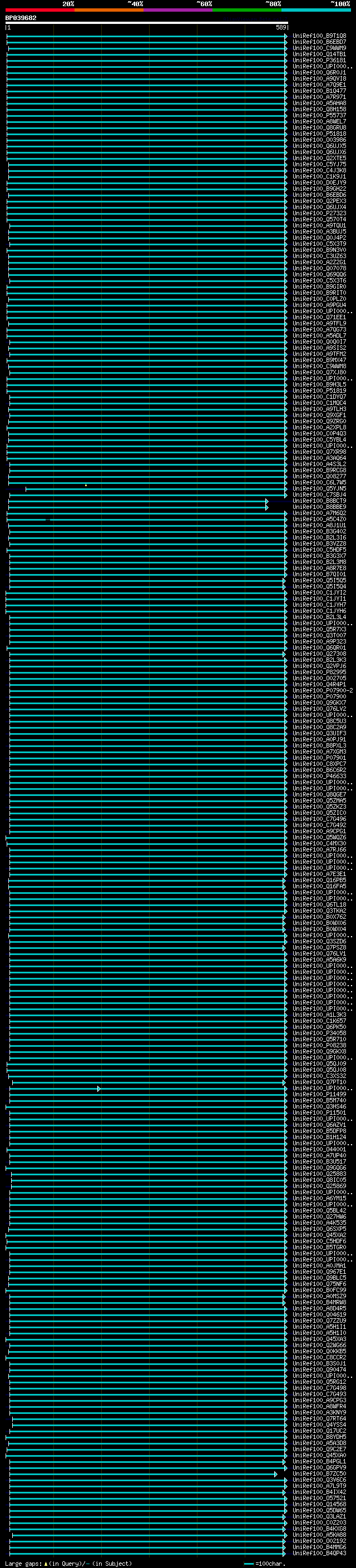Select the UniRef100_C1JYH6 label
Viewport: 356px width, 1568px height.
[319, 611]
